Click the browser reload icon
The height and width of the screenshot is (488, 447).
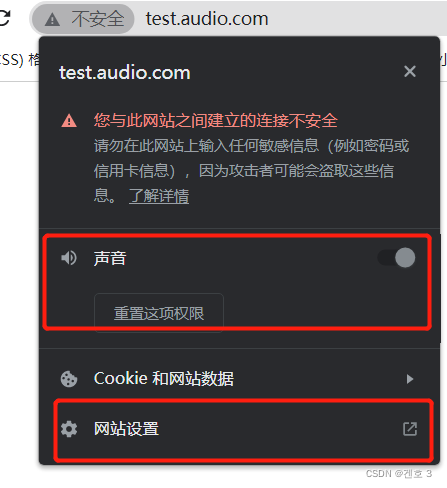click(4, 18)
